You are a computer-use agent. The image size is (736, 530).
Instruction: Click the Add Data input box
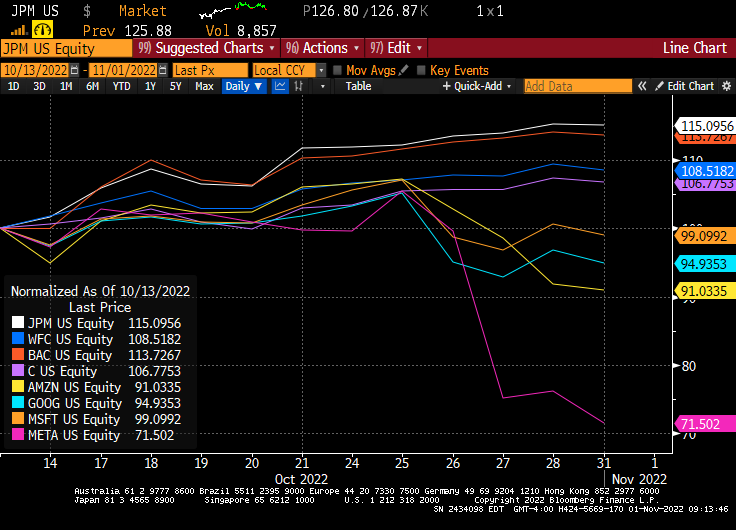pos(578,86)
